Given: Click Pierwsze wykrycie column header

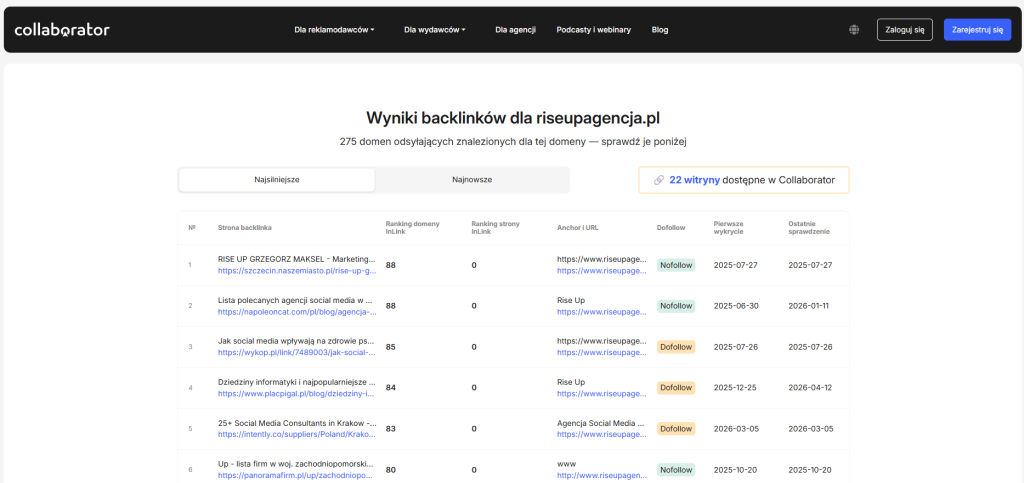Looking at the screenshot, I should tap(729, 228).
